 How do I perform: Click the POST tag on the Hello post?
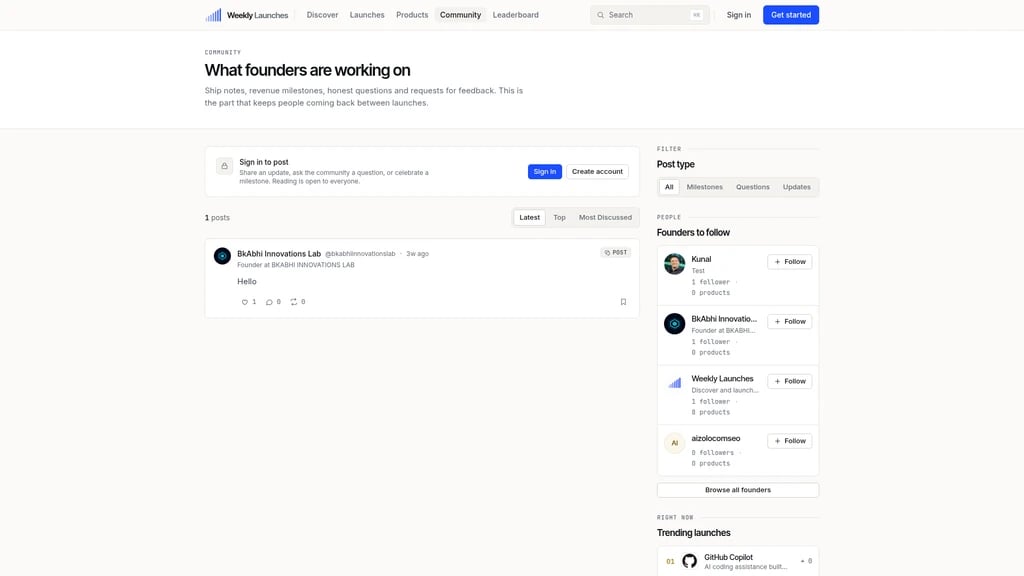point(616,253)
